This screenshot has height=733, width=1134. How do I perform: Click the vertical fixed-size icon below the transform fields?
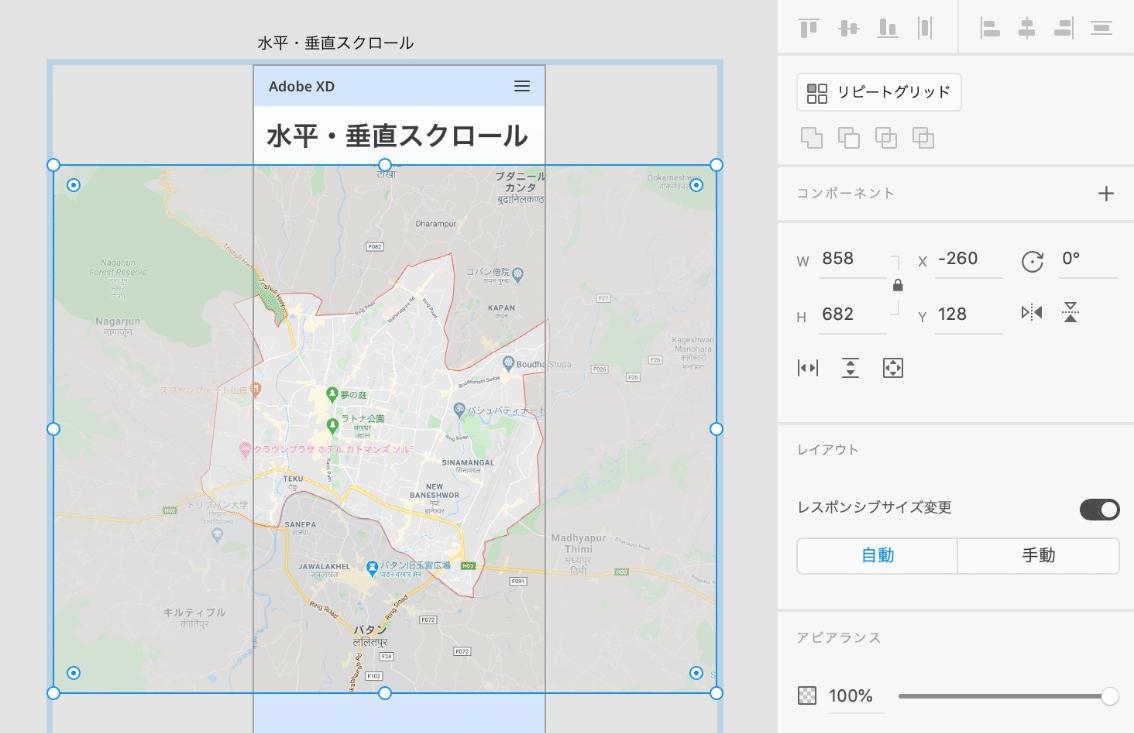[x=850, y=367]
